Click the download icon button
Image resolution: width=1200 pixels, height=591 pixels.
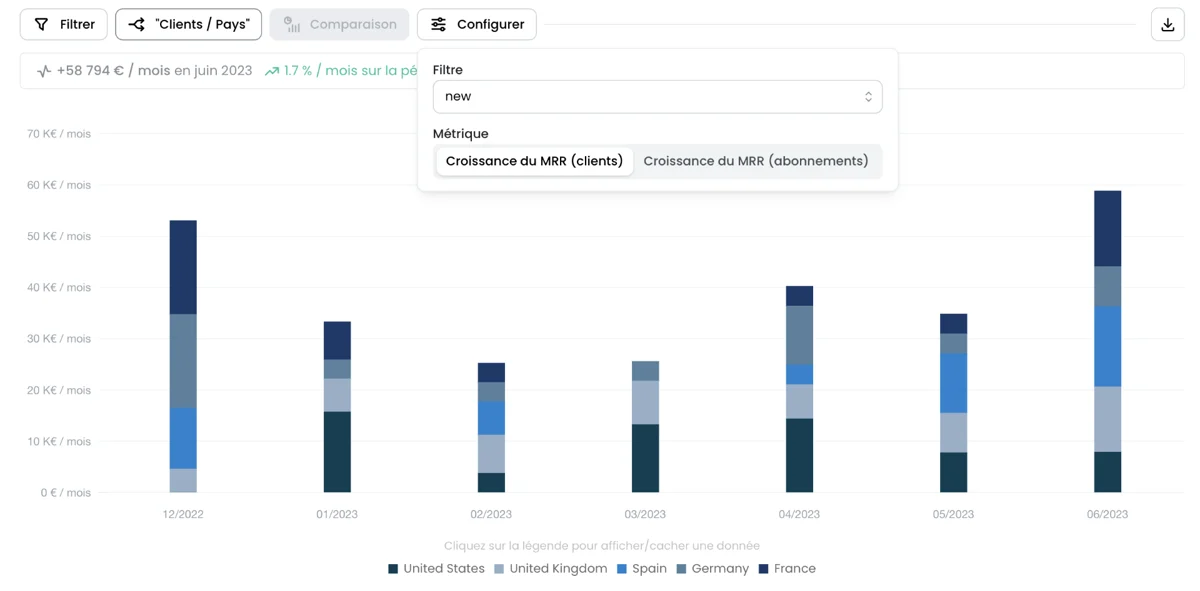pyautogui.click(x=1167, y=25)
